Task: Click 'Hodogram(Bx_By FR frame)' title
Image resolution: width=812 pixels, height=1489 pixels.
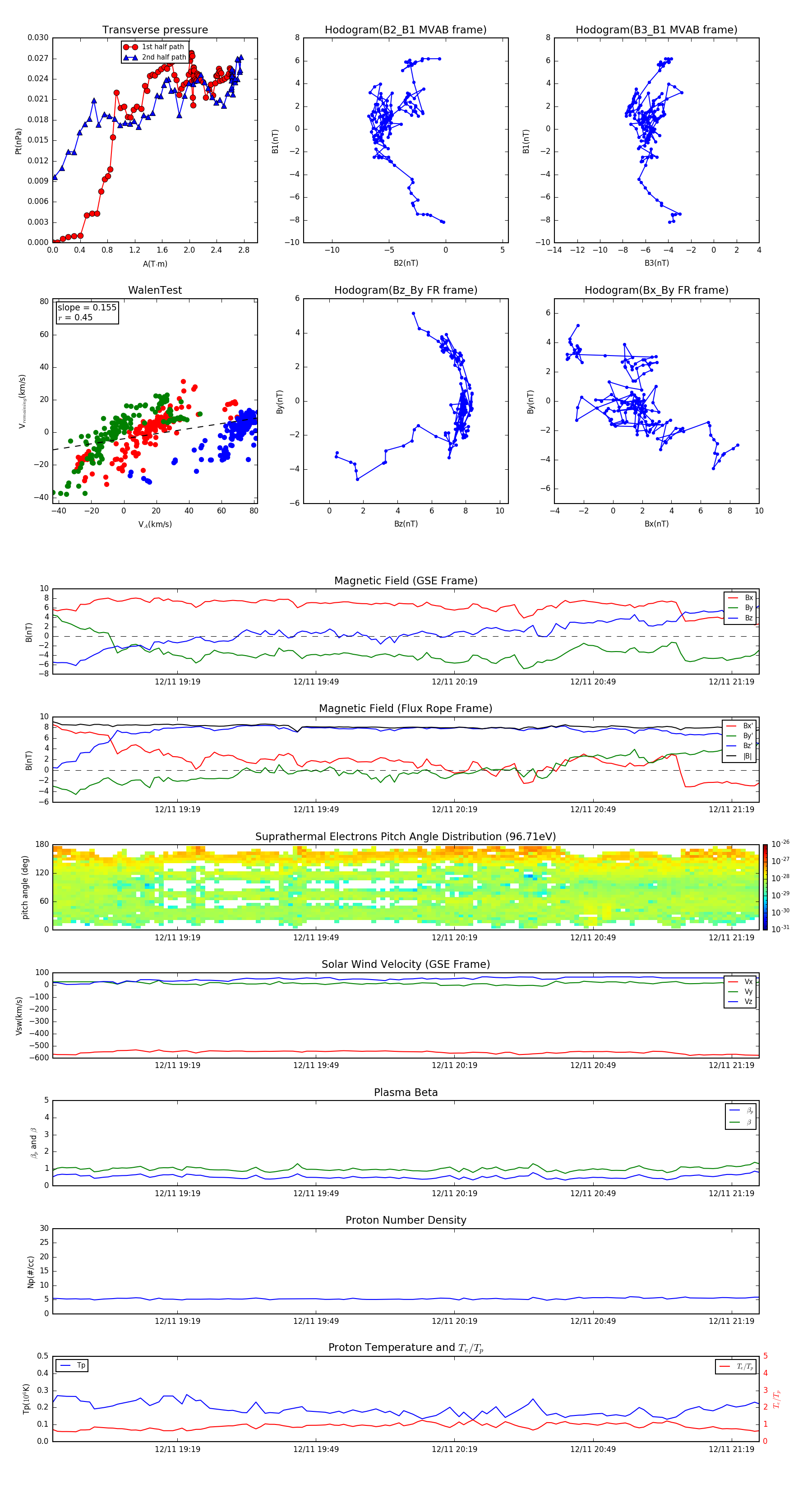Action: (x=656, y=290)
